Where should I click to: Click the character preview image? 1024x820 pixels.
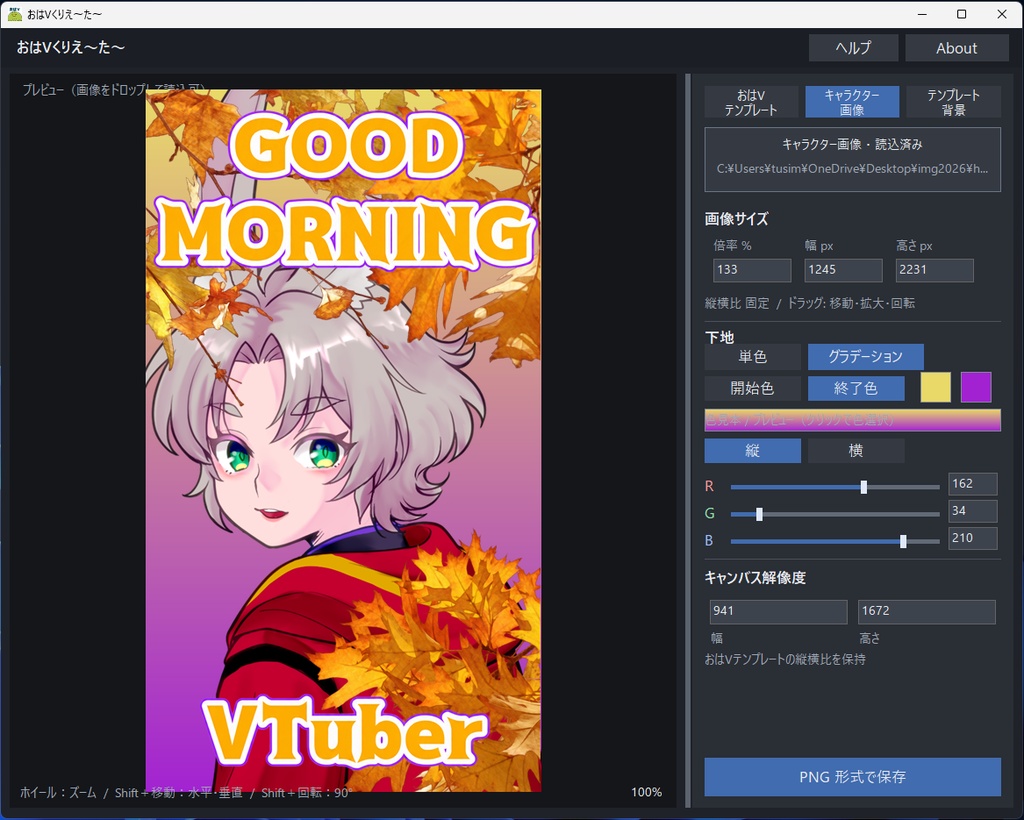coord(344,441)
